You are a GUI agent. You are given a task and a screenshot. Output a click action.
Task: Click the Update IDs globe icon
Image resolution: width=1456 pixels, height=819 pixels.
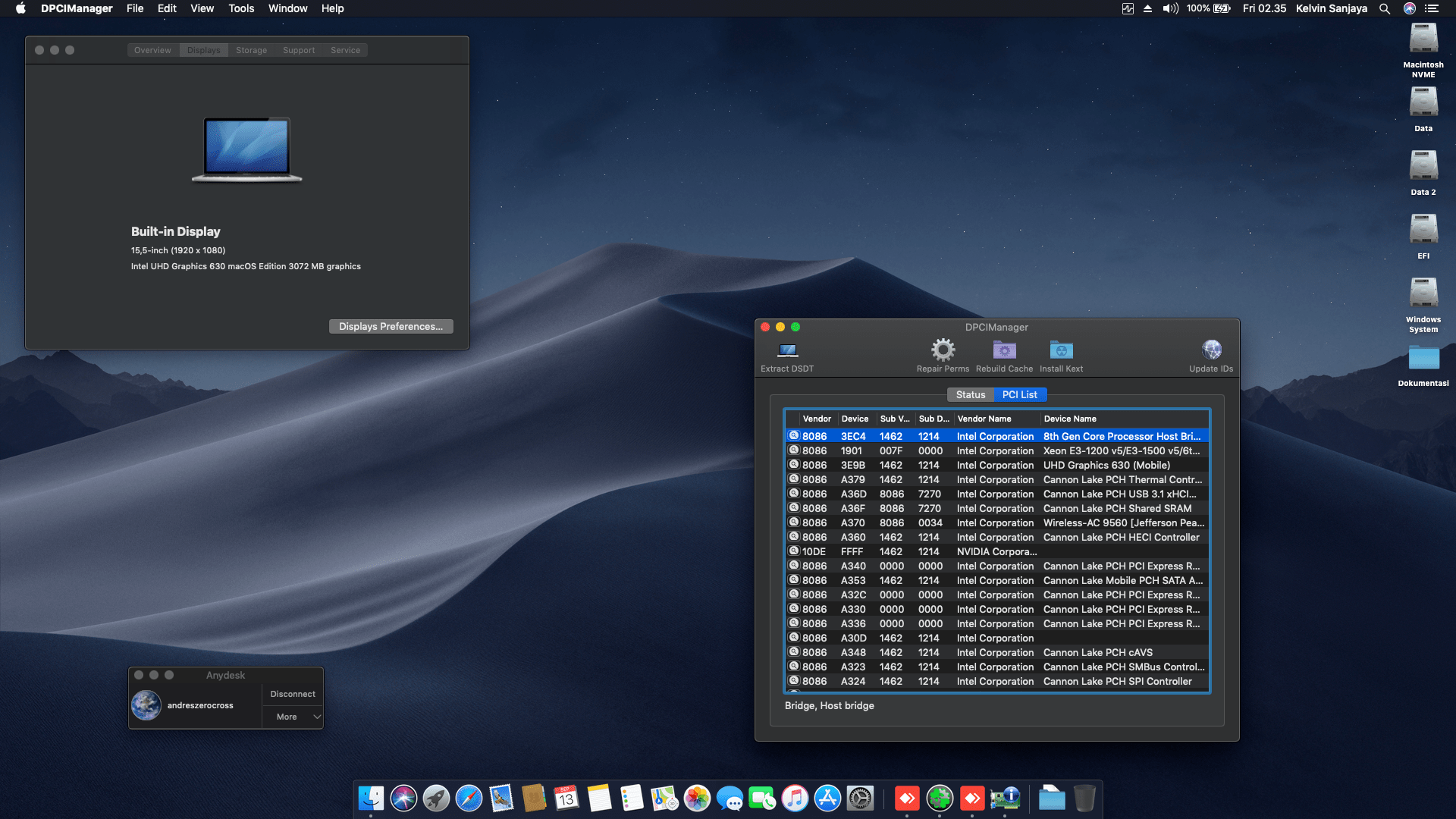pyautogui.click(x=1211, y=350)
